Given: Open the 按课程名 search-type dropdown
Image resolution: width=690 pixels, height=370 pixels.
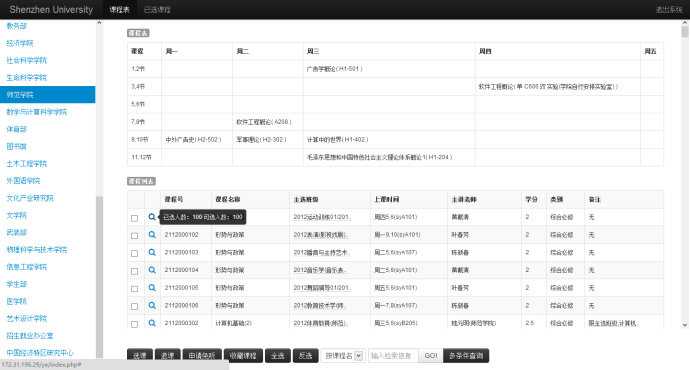Looking at the screenshot, I should [x=343, y=355].
